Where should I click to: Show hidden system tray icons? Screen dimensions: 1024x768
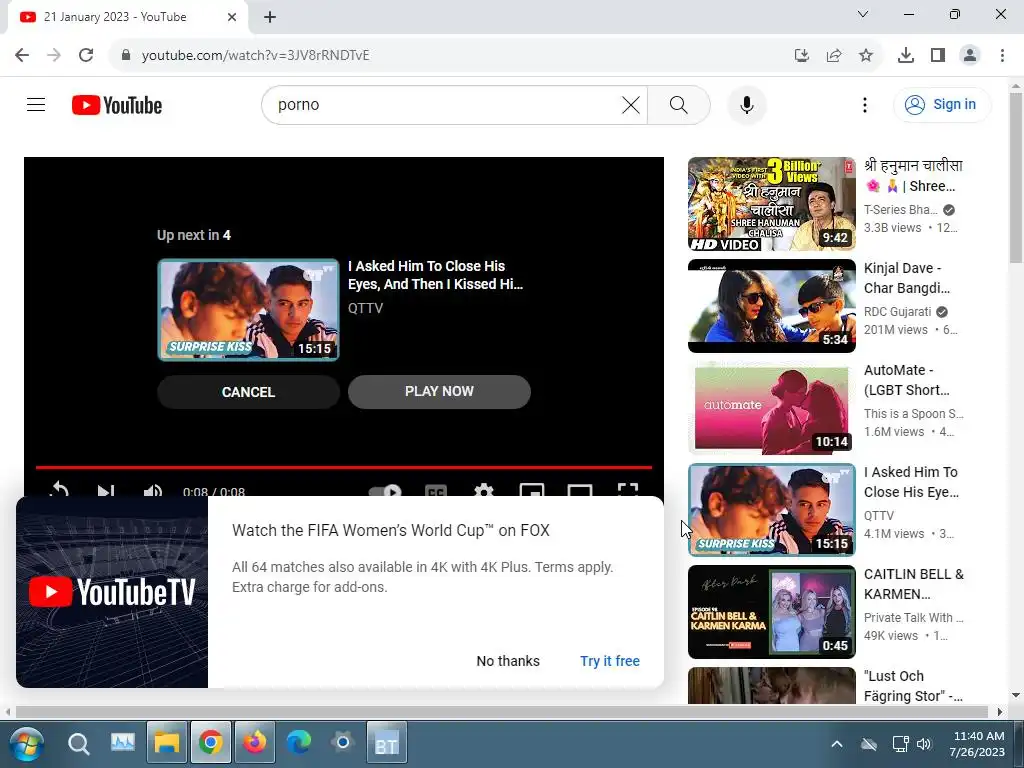pyautogui.click(x=837, y=744)
